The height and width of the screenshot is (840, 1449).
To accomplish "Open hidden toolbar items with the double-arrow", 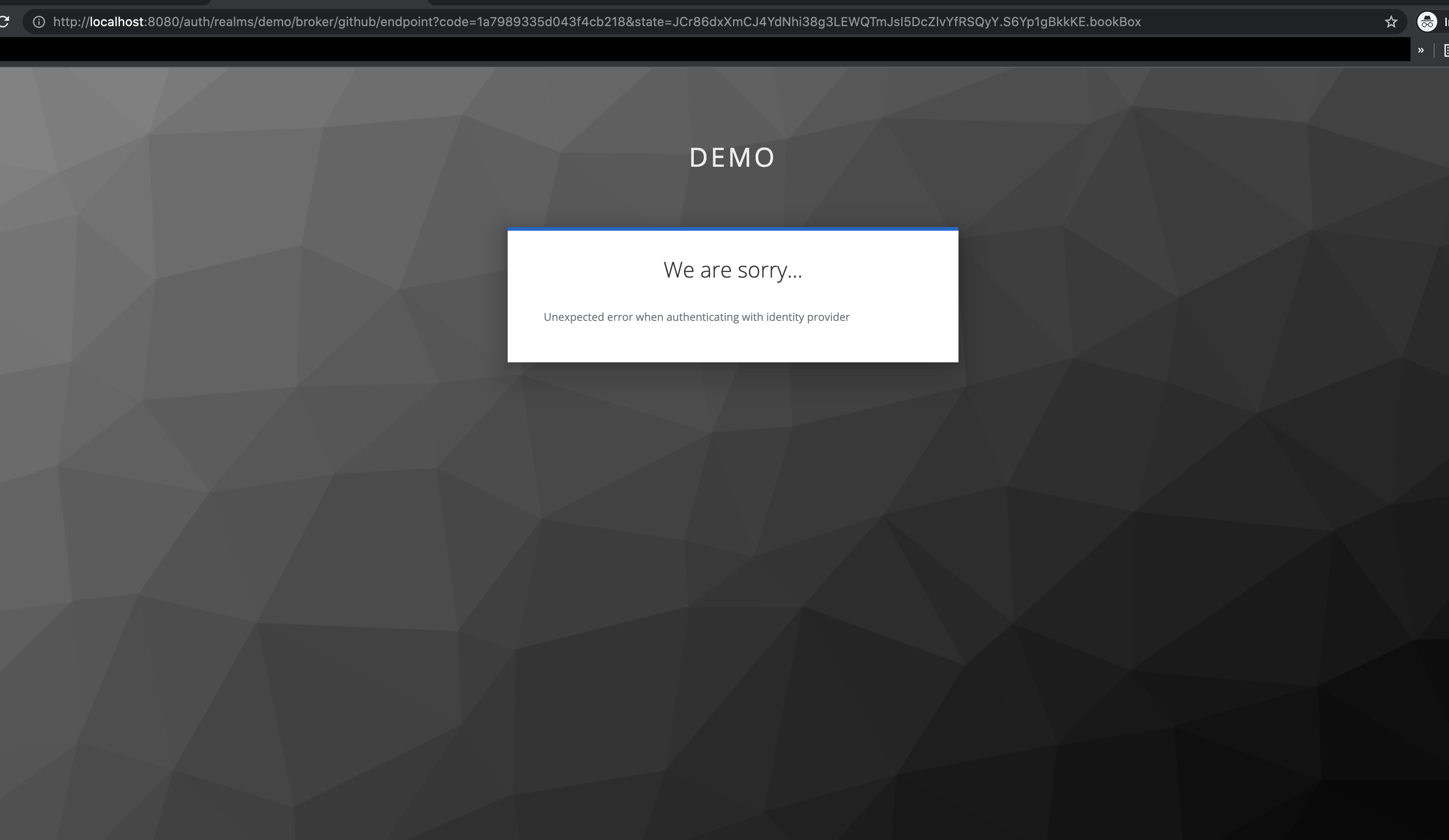I will click(1421, 50).
